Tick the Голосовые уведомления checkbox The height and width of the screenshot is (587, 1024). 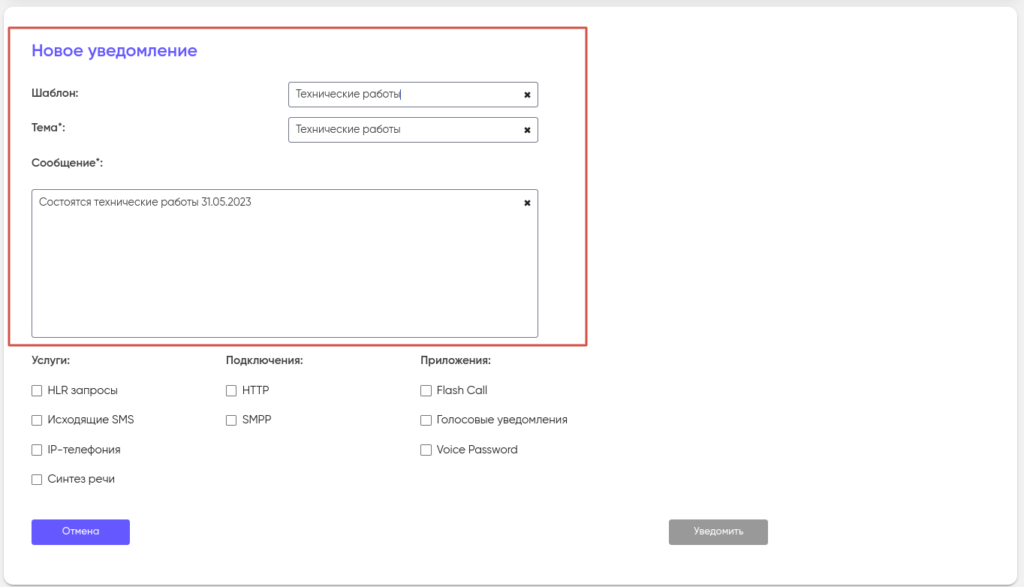click(x=426, y=420)
